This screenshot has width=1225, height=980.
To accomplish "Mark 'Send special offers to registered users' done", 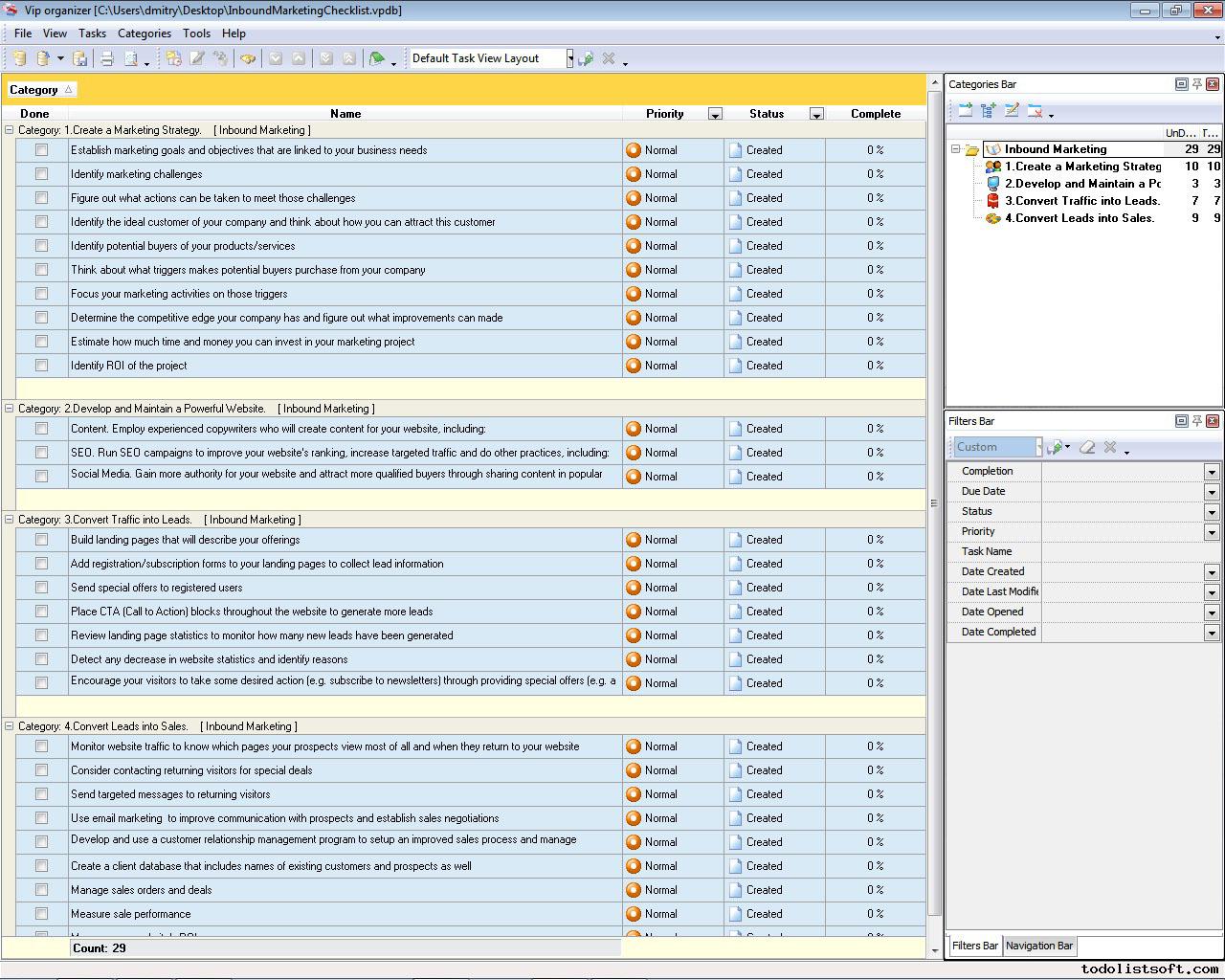I will 41,588.
